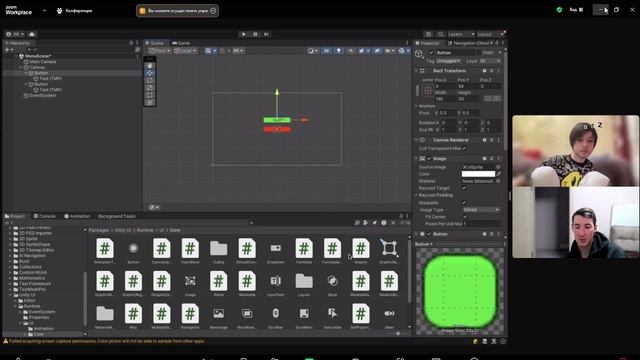
Task: Select the Button asset in Project grid
Action: [133, 251]
